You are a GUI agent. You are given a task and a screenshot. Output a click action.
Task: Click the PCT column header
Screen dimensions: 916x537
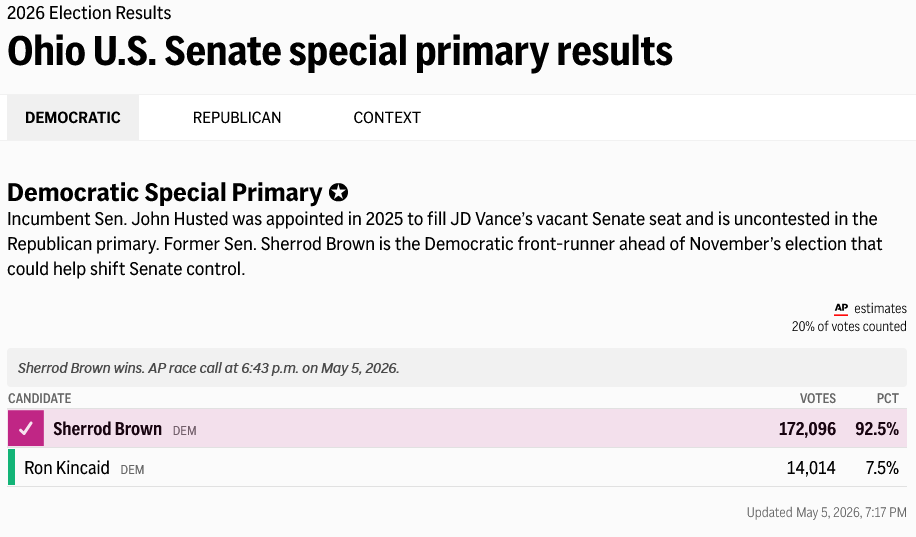click(x=887, y=399)
